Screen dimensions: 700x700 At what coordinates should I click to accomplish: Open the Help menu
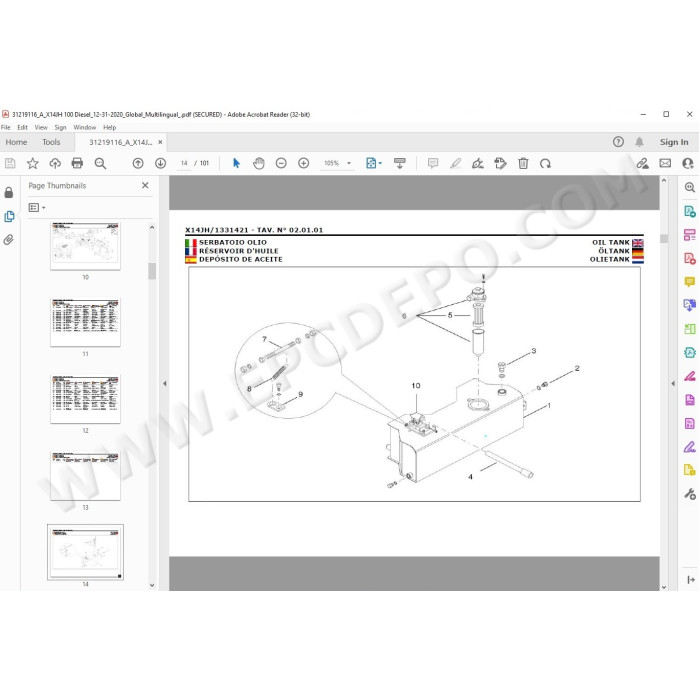pyautogui.click(x=109, y=127)
